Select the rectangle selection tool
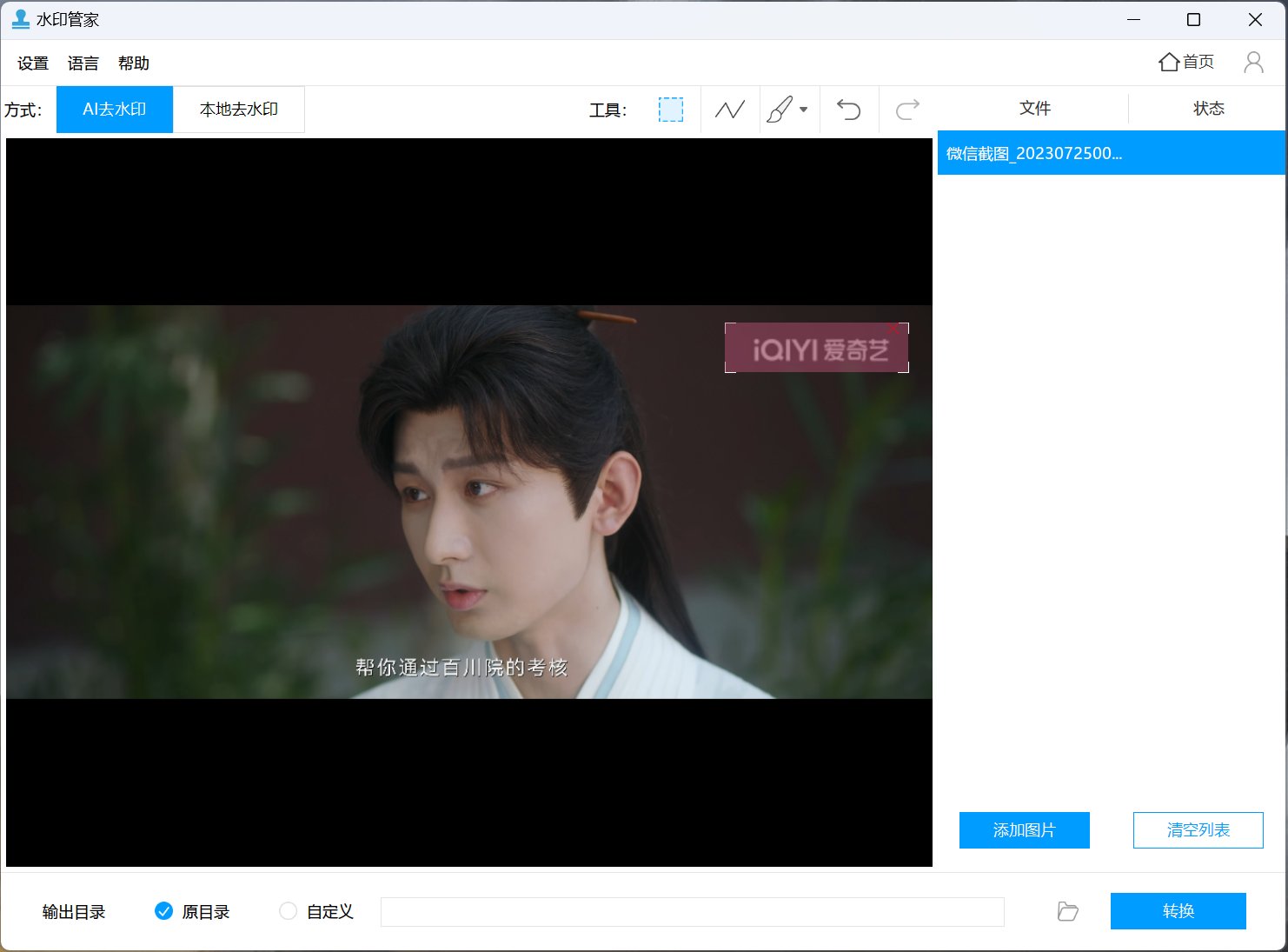The image size is (1288, 952). click(671, 110)
